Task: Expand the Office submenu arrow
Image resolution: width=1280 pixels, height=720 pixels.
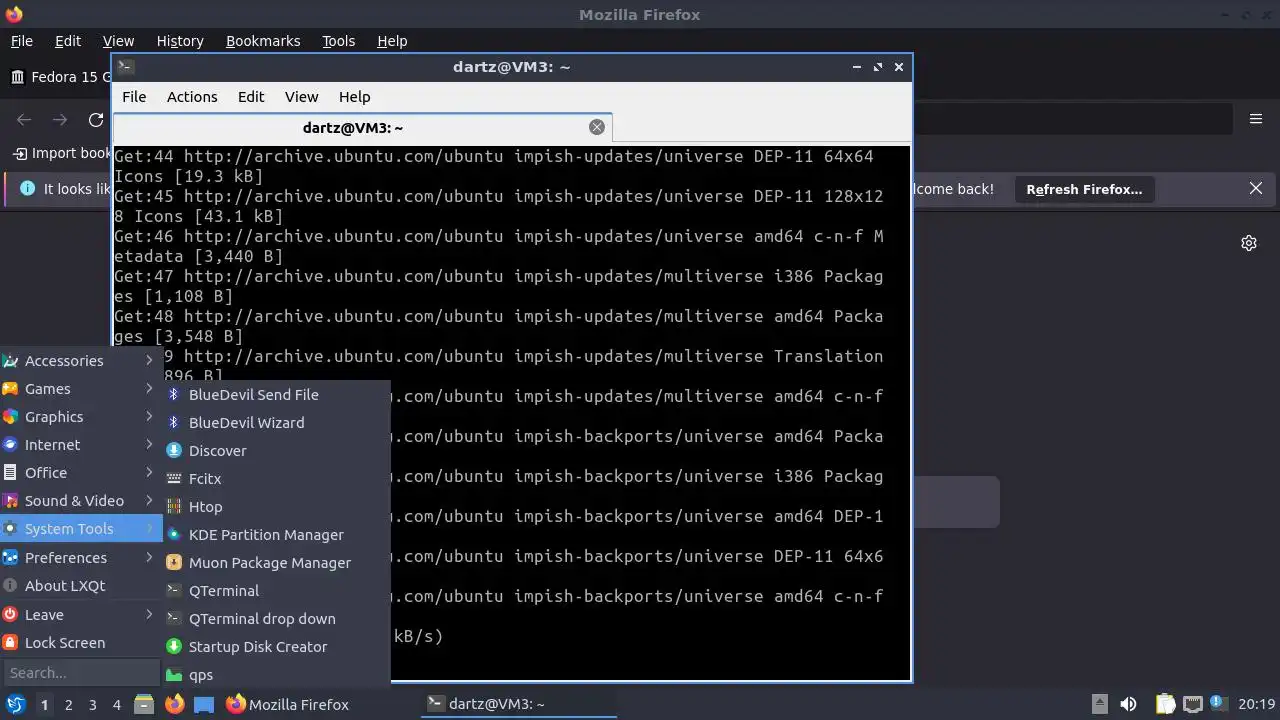Action: [x=149, y=473]
